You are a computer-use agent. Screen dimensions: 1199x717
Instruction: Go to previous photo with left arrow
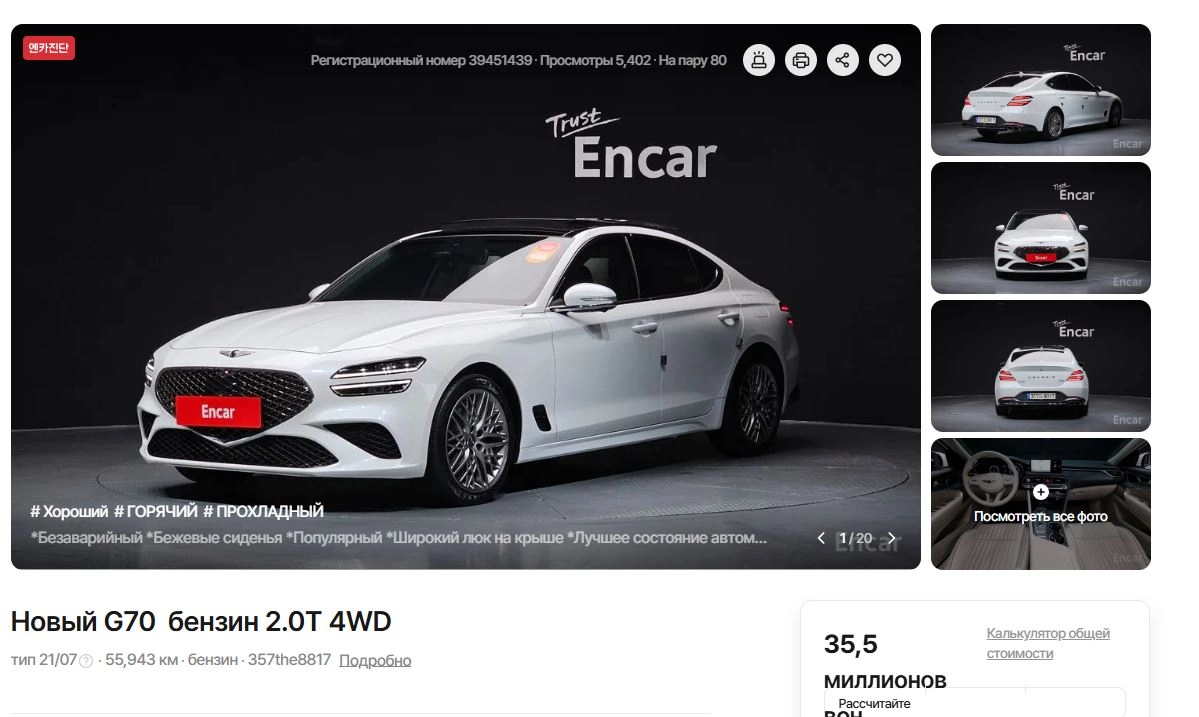(821, 538)
